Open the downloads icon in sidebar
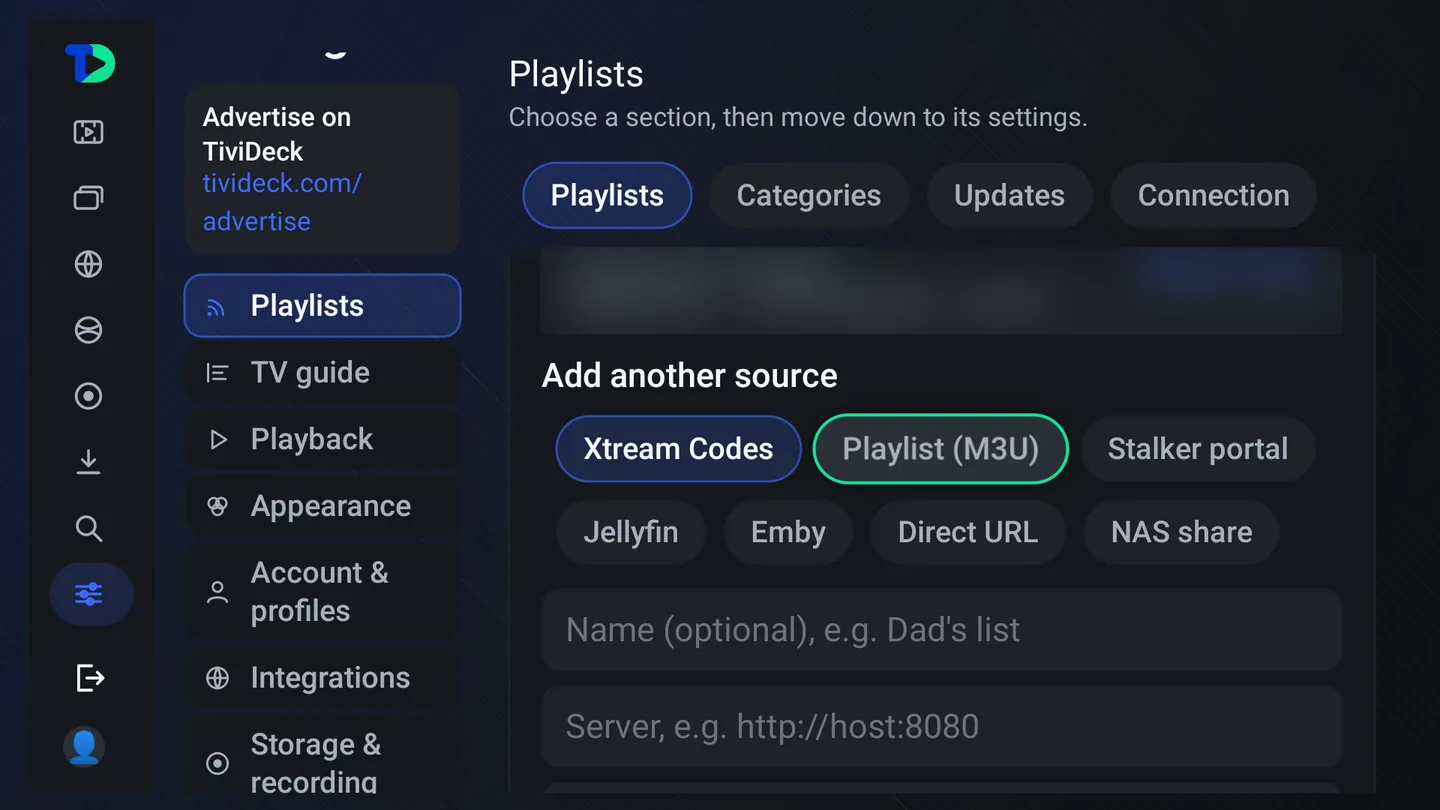 89,462
